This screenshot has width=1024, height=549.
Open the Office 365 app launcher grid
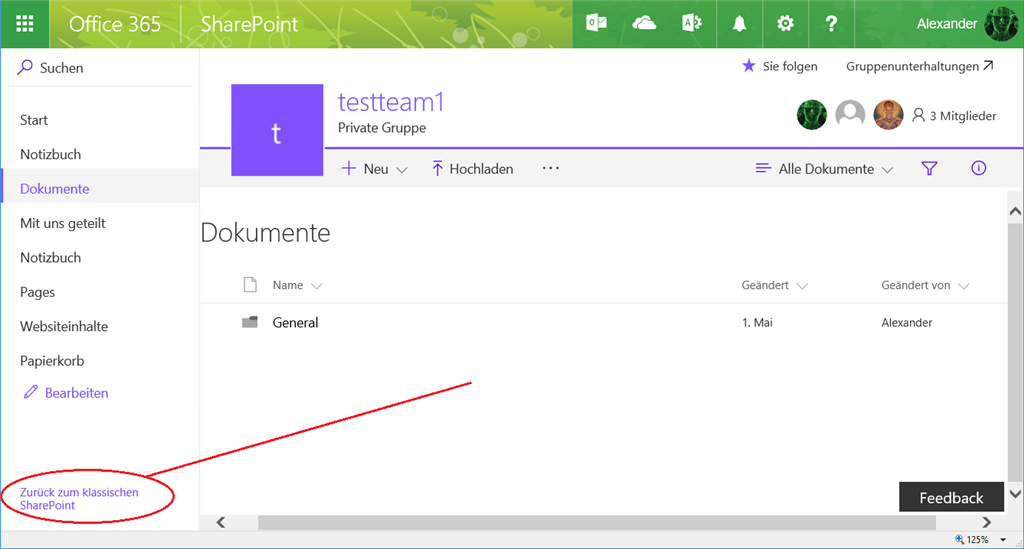[25, 24]
